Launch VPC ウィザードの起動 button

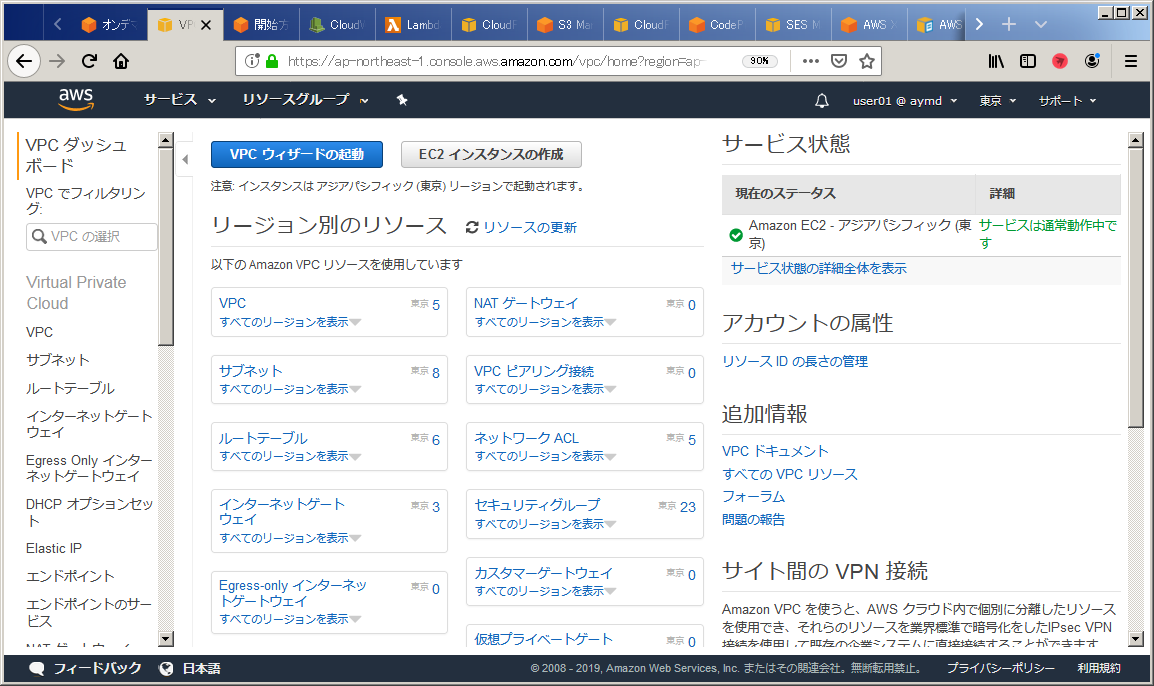[x=297, y=154]
